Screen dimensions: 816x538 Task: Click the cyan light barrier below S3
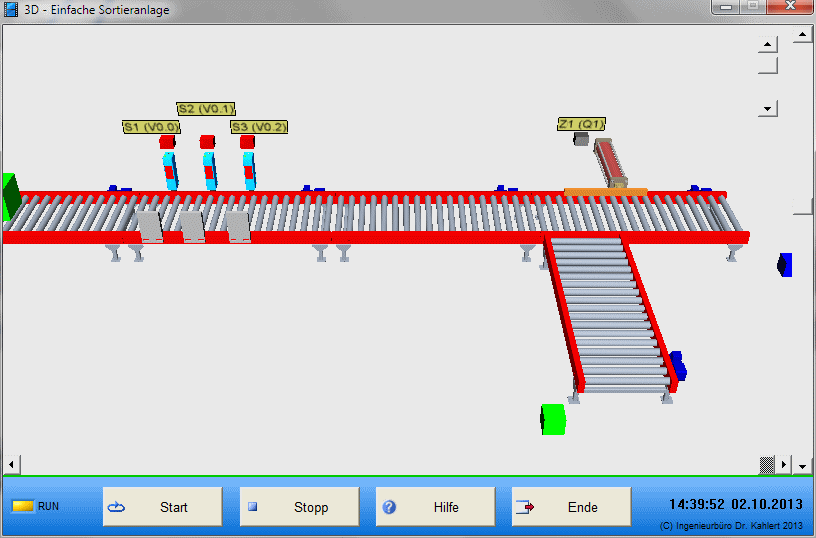click(x=249, y=171)
